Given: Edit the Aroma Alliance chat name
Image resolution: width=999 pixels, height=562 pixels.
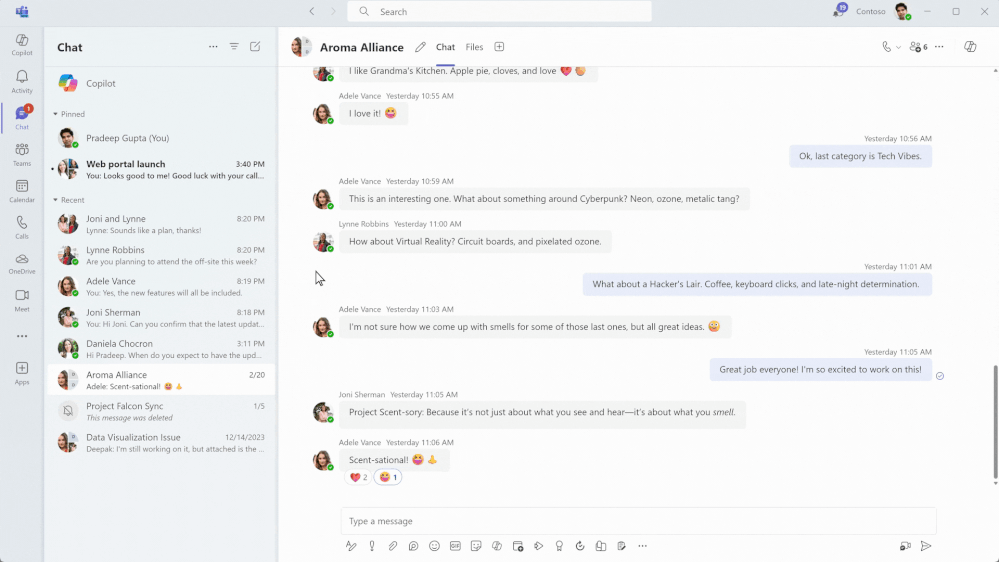Looking at the screenshot, I should 420,47.
